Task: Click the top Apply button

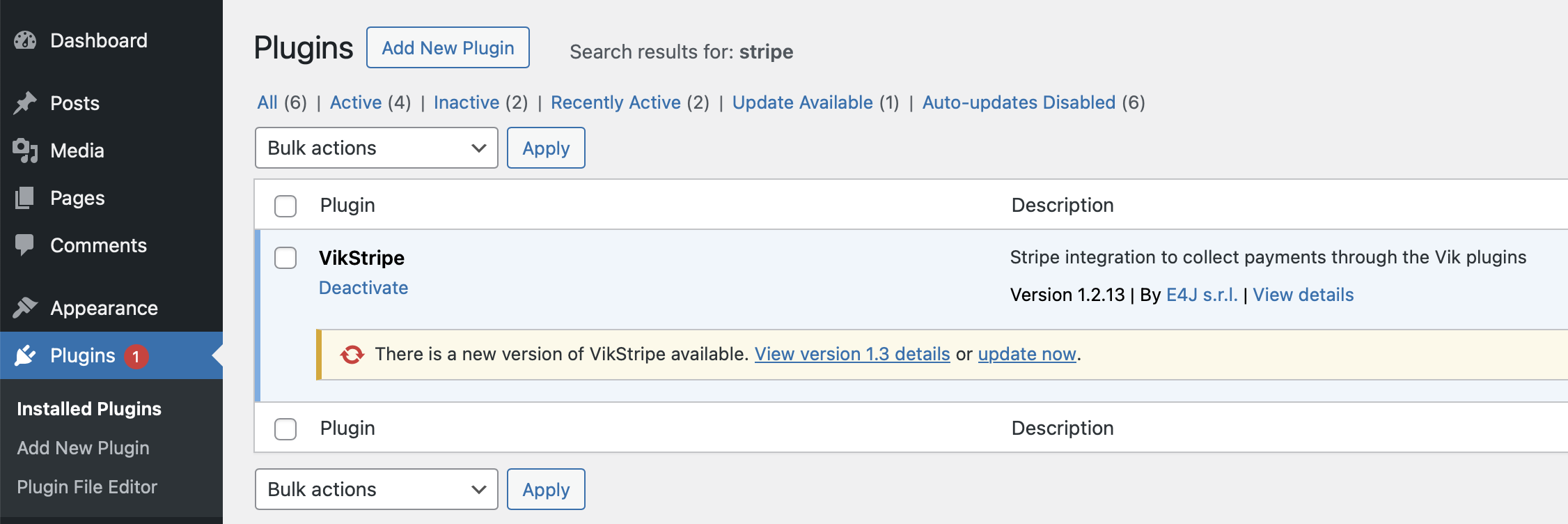Action: [546, 148]
